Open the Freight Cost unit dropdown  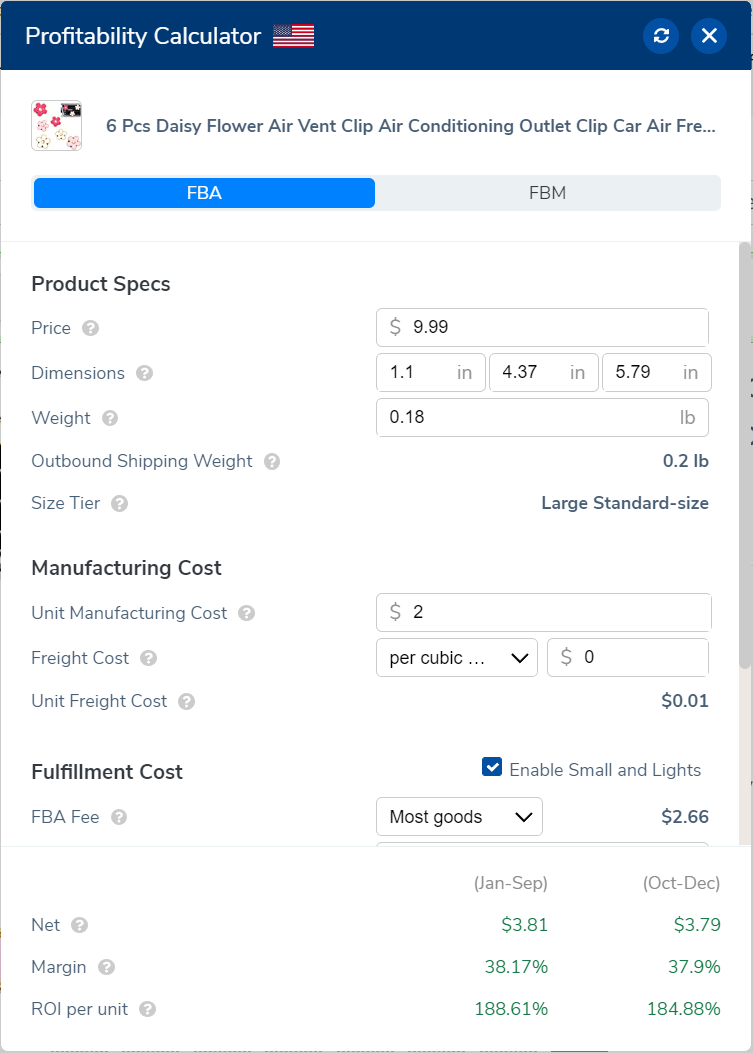coord(456,657)
